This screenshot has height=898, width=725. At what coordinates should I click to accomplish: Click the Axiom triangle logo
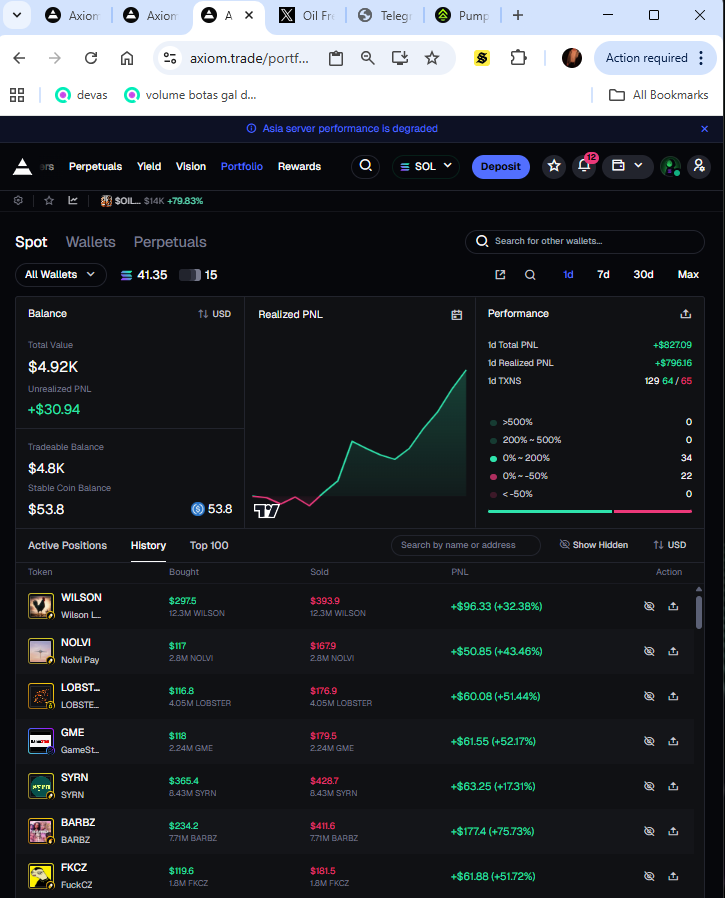(22, 167)
